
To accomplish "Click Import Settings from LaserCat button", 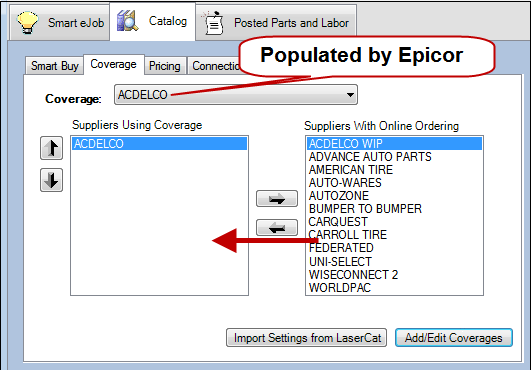I will (x=306, y=338).
